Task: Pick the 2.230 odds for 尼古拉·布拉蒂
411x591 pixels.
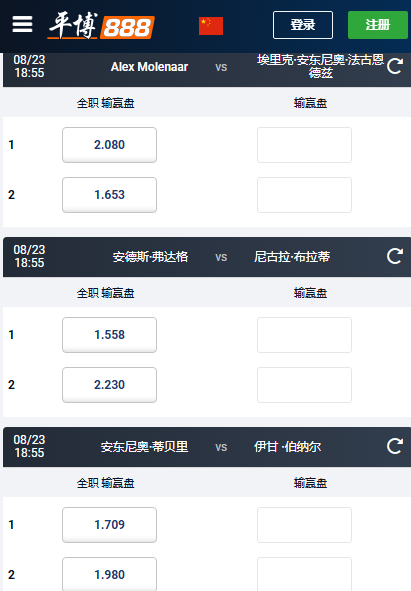Action: click(109, 385)
